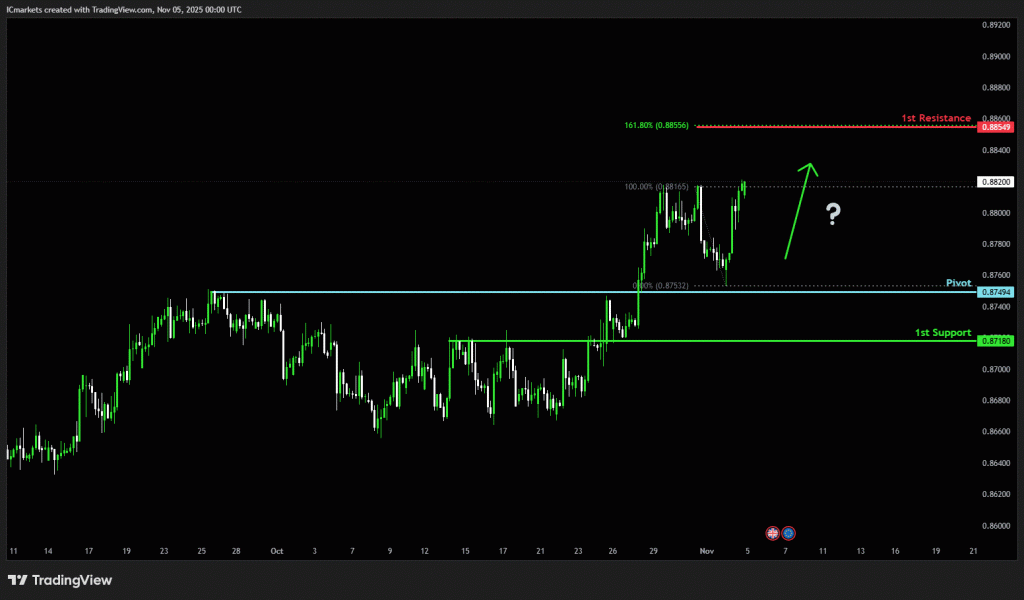Viewport: 1024px width, 600px height.
Task: Click the TradingView logo in bottom-left corner
Action: 60,580
